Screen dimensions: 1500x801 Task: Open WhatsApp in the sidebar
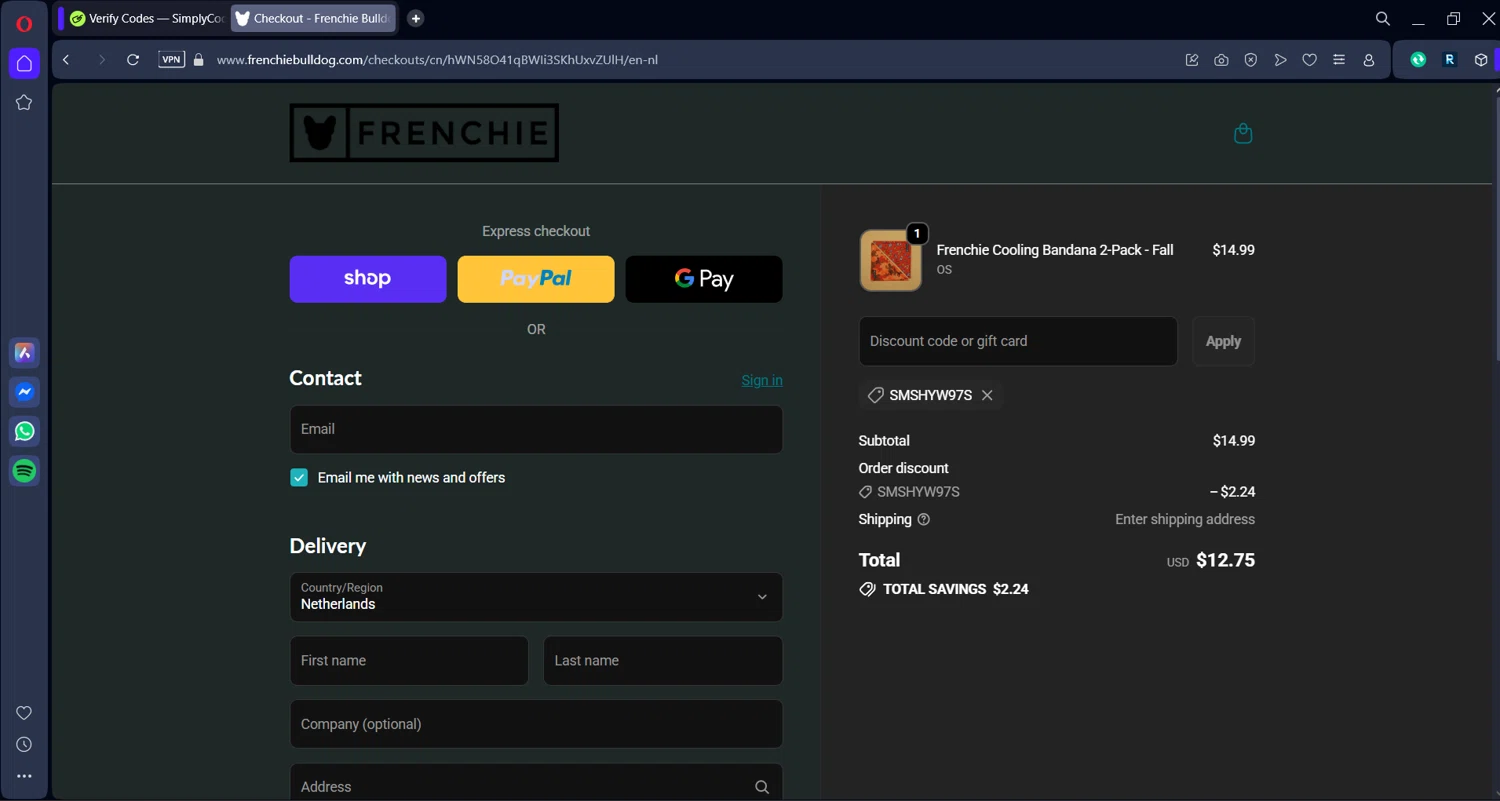tap(24, 431)
